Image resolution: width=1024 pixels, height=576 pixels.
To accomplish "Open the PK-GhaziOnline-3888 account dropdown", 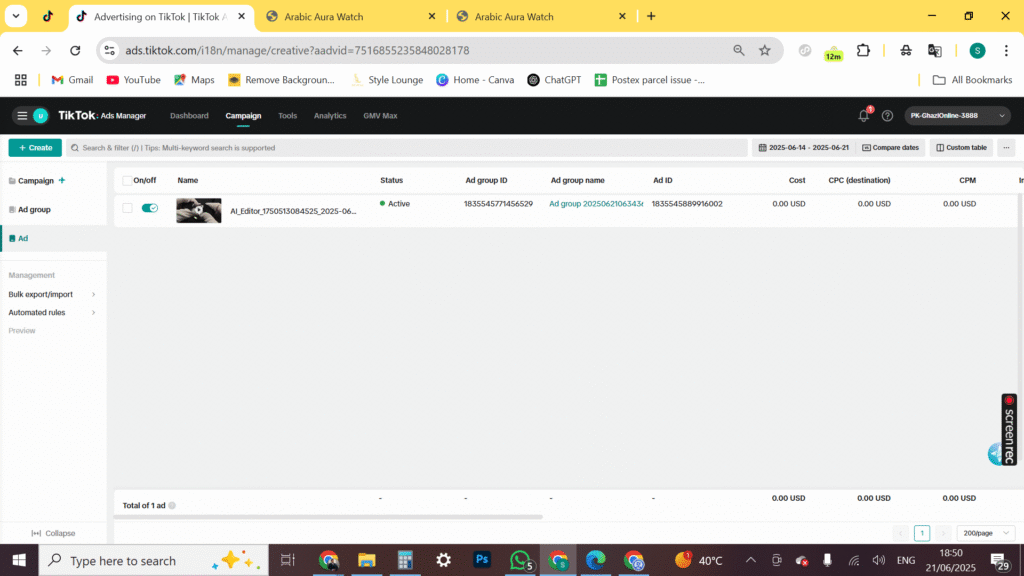I will (x=958, y=116).
